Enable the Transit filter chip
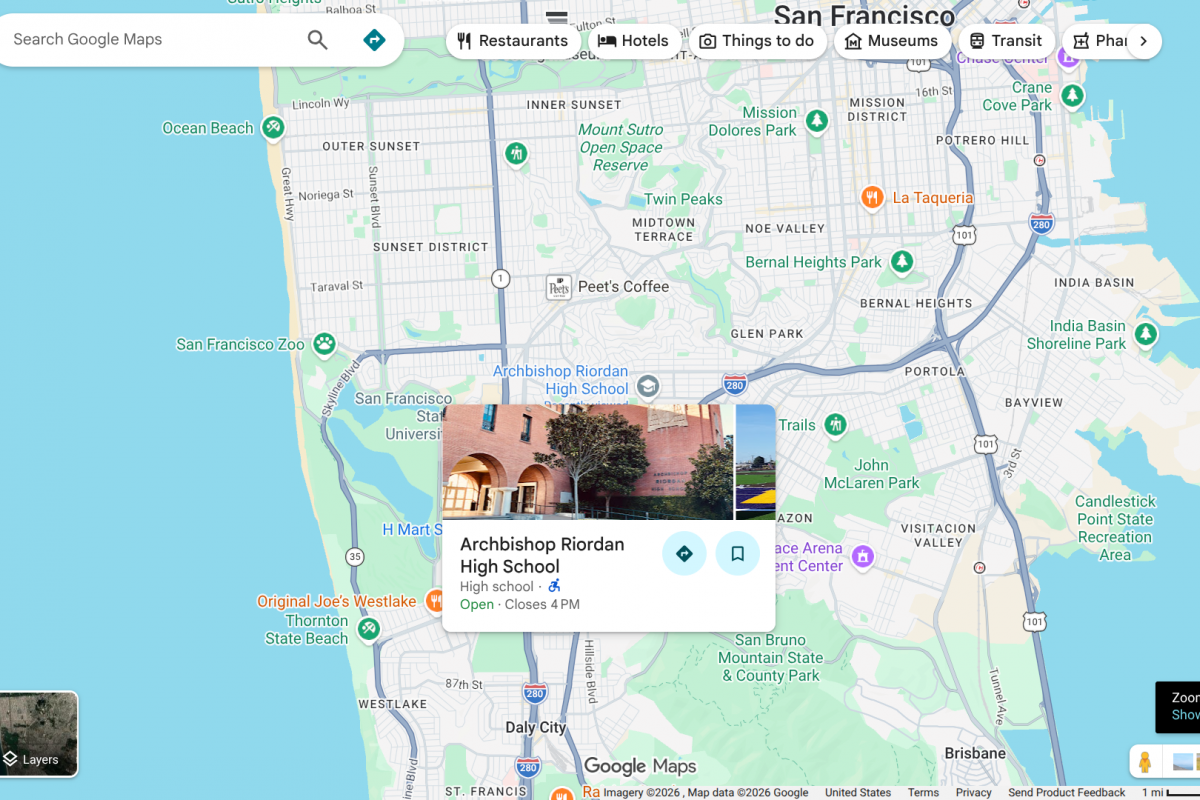 [1006, 40]
